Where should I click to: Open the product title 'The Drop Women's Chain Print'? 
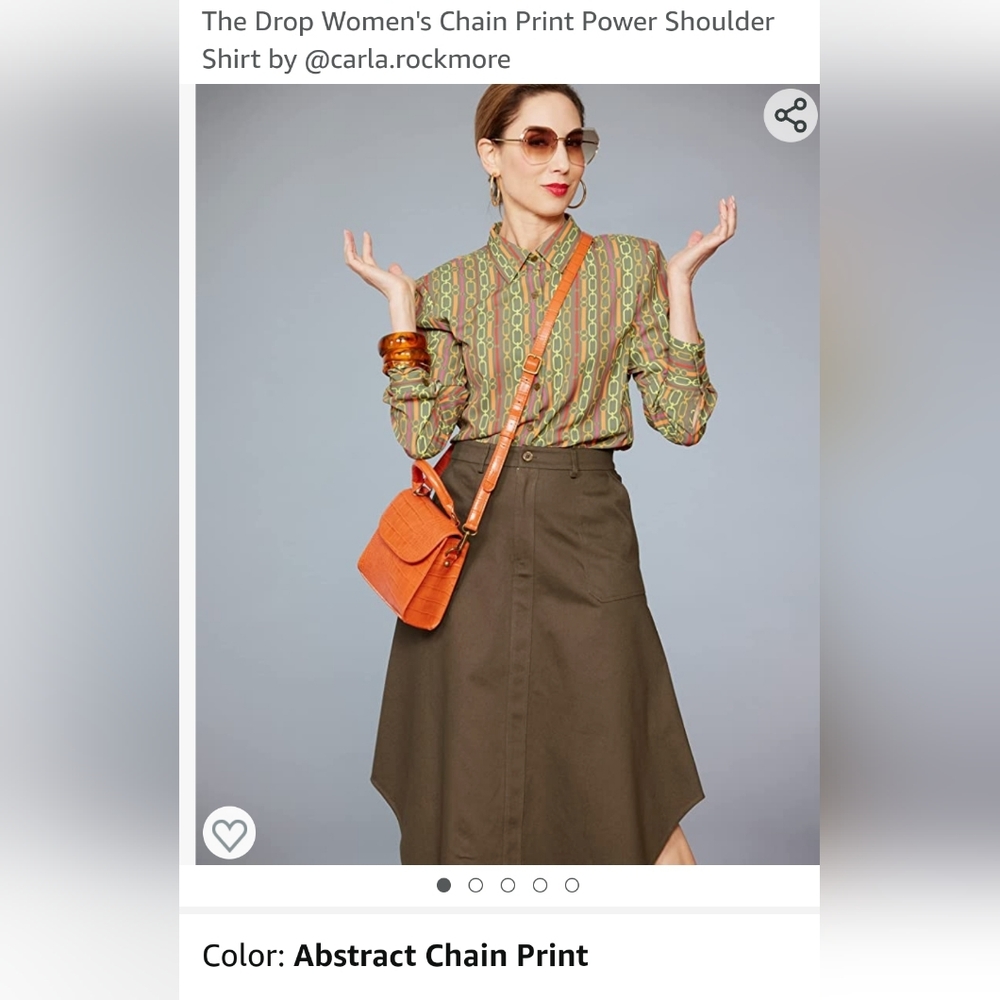[x=488, y=40]
